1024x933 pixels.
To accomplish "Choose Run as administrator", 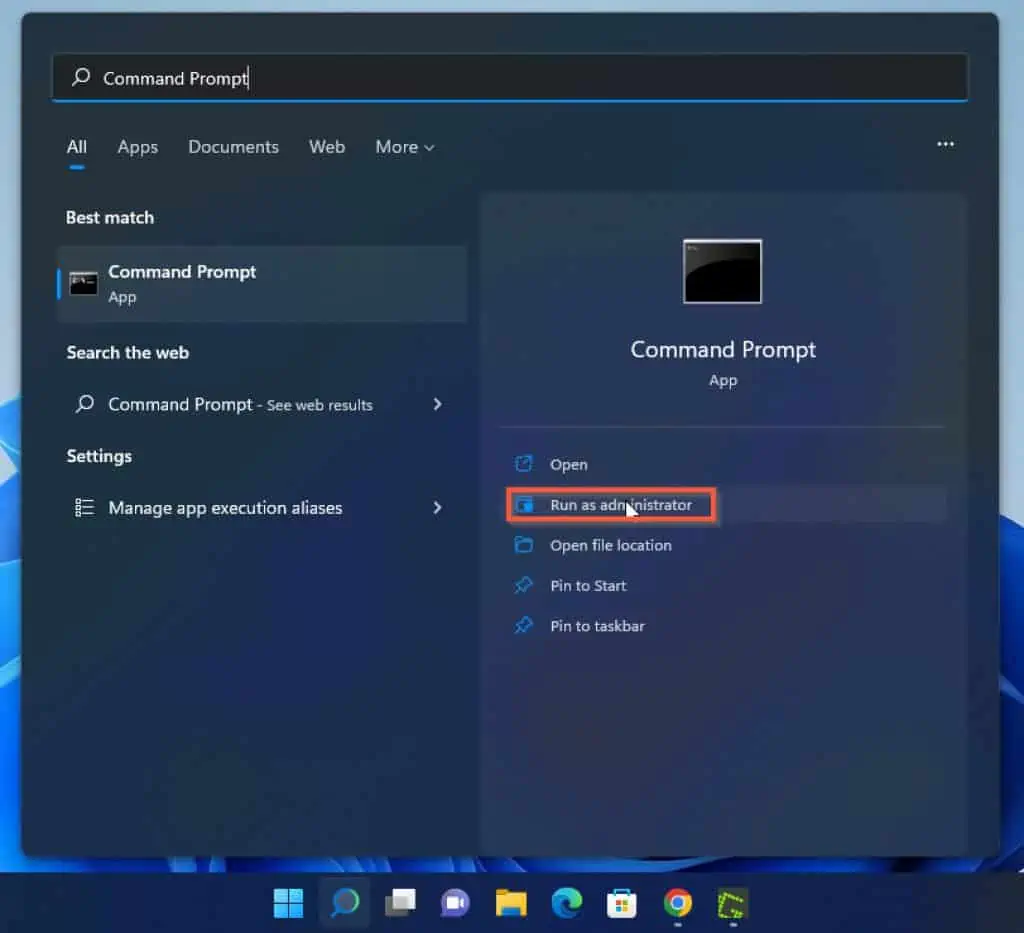I will pos(620,505).
